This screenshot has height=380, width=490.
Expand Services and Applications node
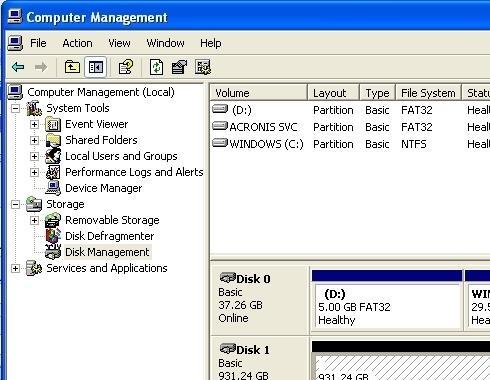(x=16, y=268)
